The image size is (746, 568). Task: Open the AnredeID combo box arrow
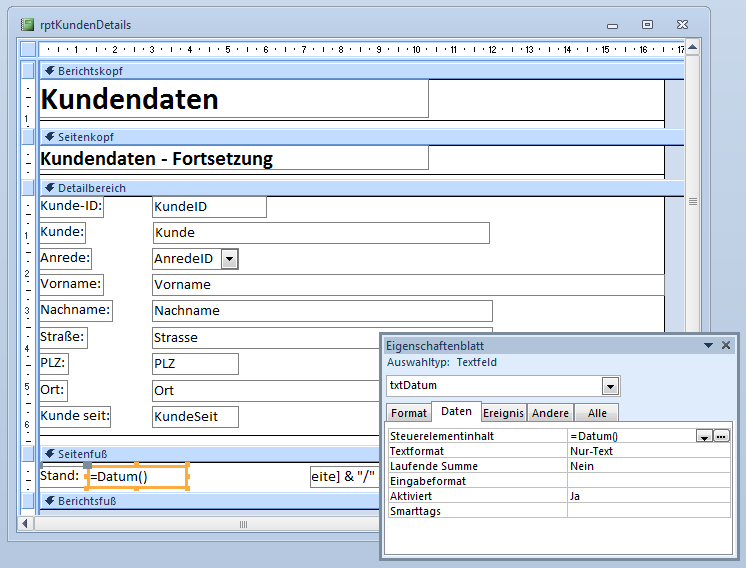tap(229, 259)
